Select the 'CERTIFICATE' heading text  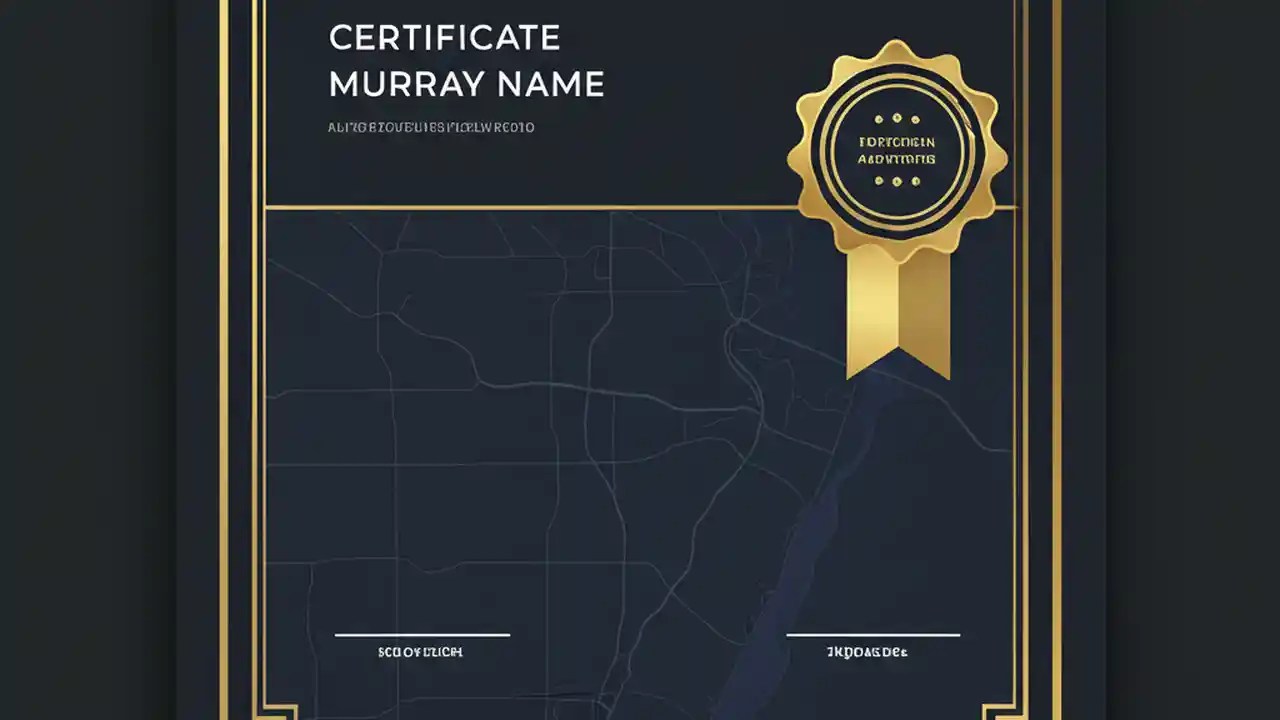click(443, 37)
